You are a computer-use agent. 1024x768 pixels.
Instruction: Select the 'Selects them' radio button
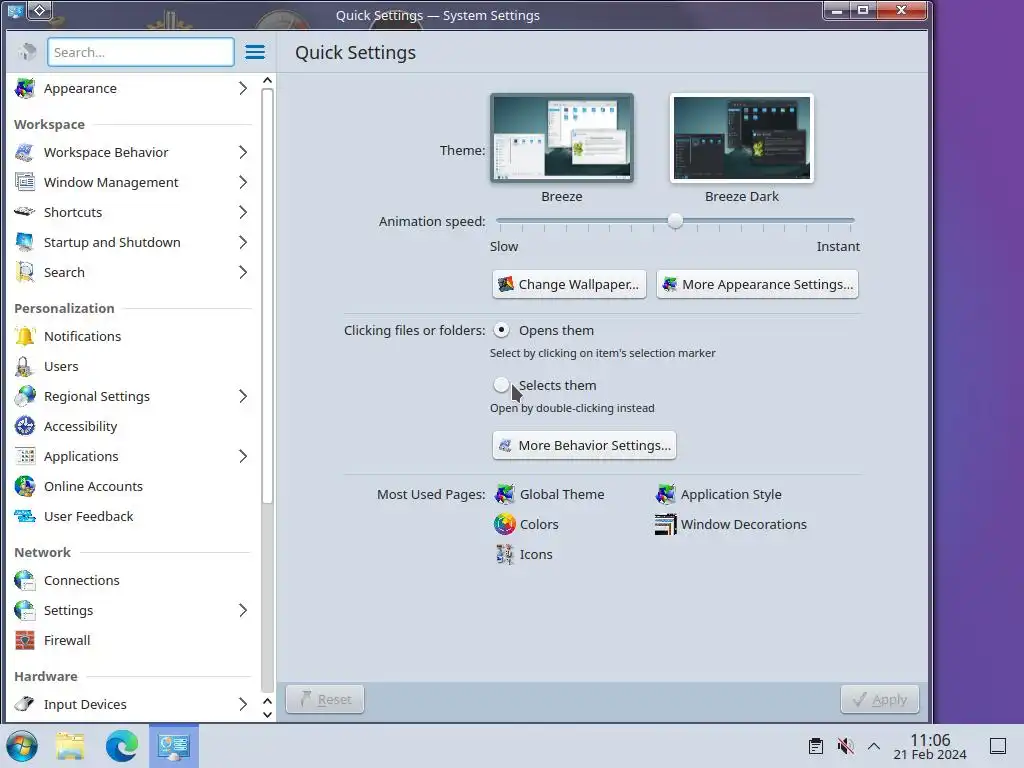[501, 385]
